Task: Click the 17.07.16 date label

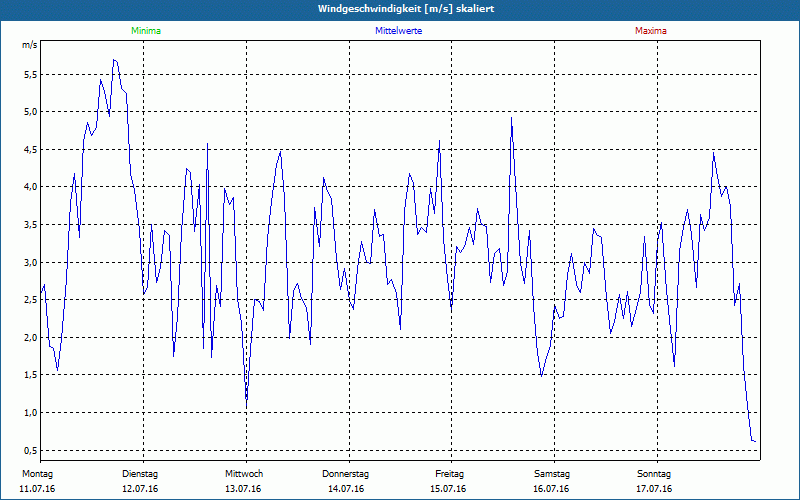Action: [654, 489]
